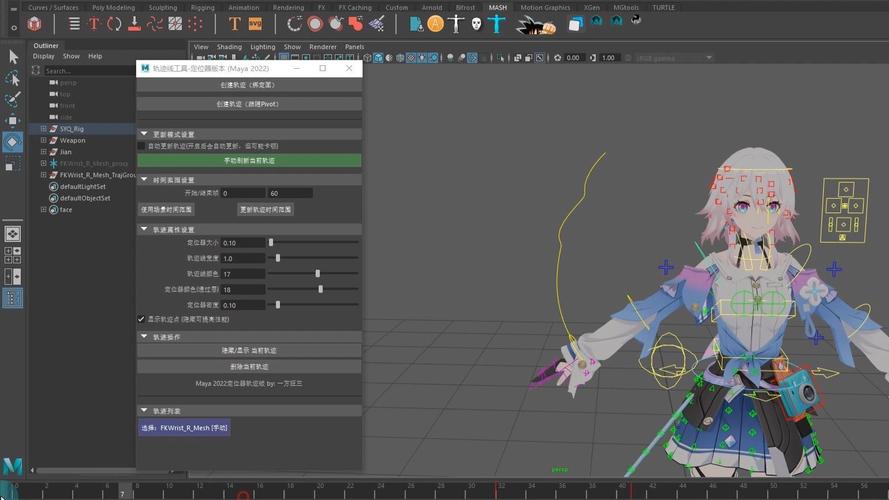
Task: Collapse the trajectory attribute settings section
Action: (x=144, y=230)
